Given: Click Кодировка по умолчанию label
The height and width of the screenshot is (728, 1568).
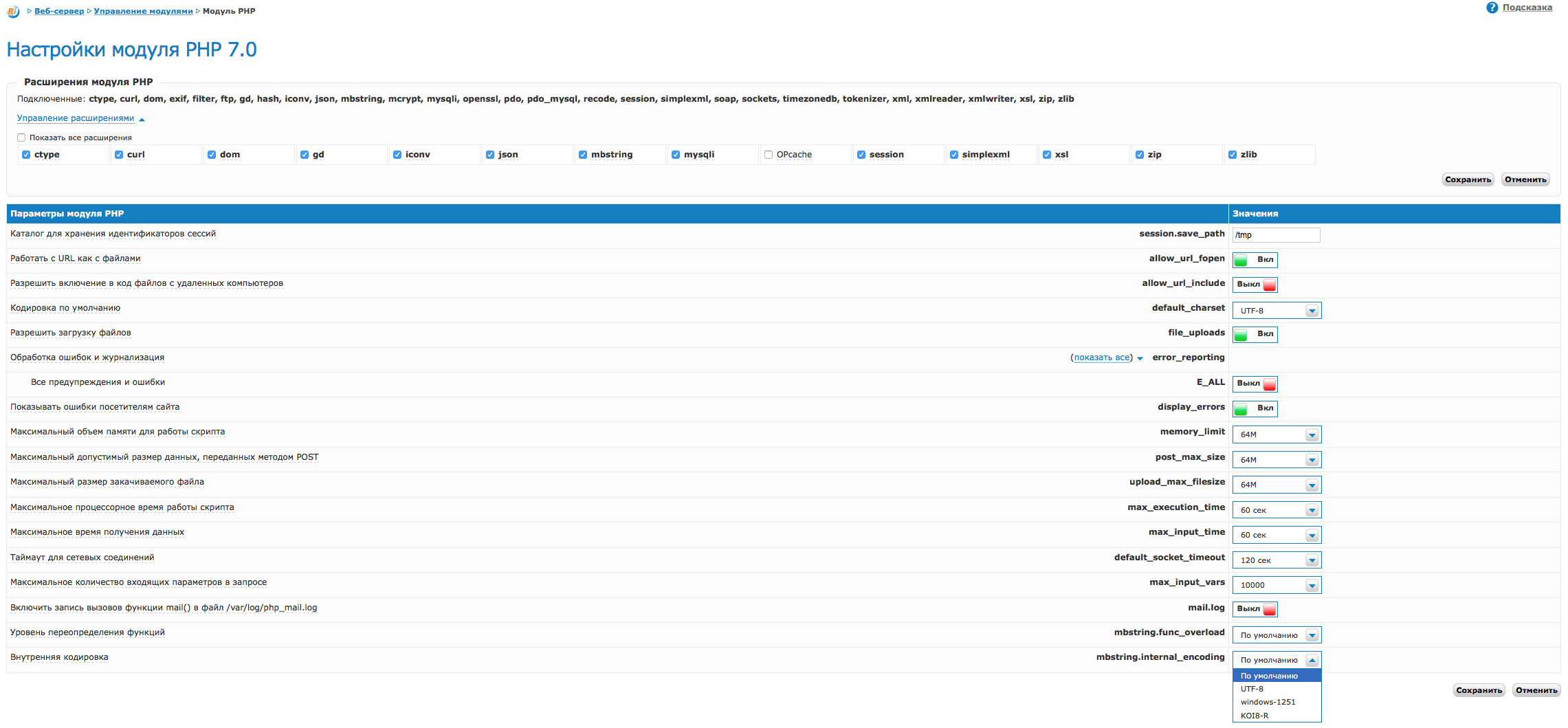Looking at the screenshot, I should pyautogui.click(x=65, y=308).
